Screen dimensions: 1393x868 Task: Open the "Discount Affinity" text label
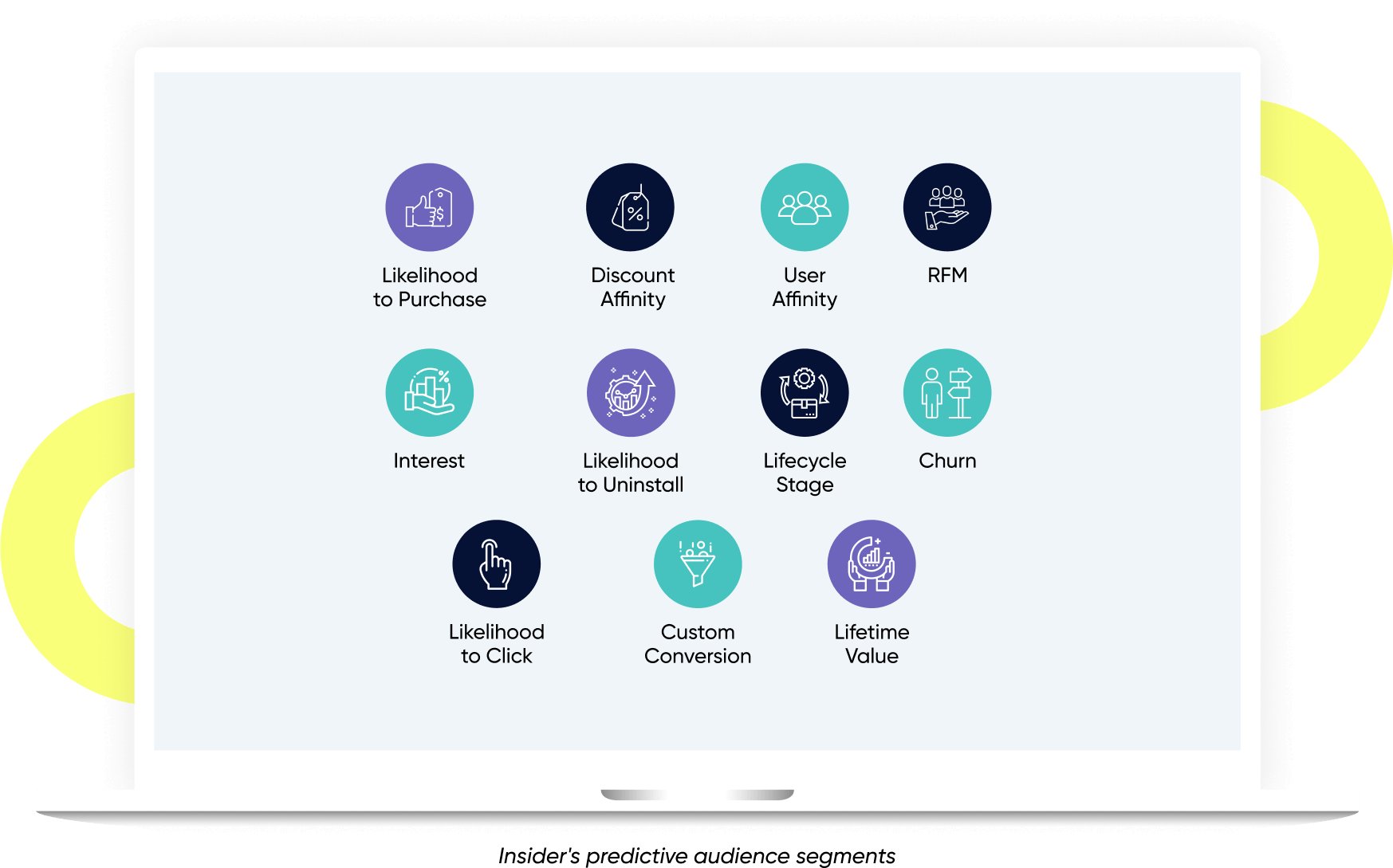(x=632, y=287)
